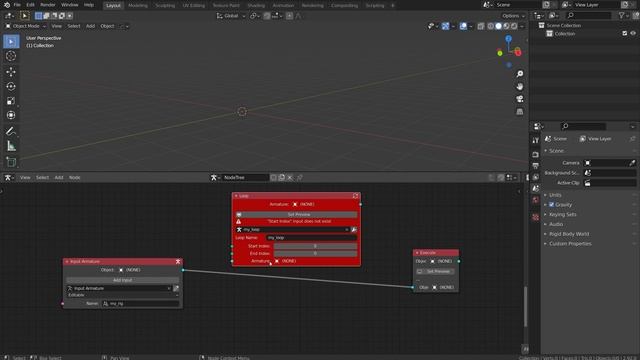Switch to the Modeling workspace tab
Screen dimensions: 640x360
(x=138, y=5)
